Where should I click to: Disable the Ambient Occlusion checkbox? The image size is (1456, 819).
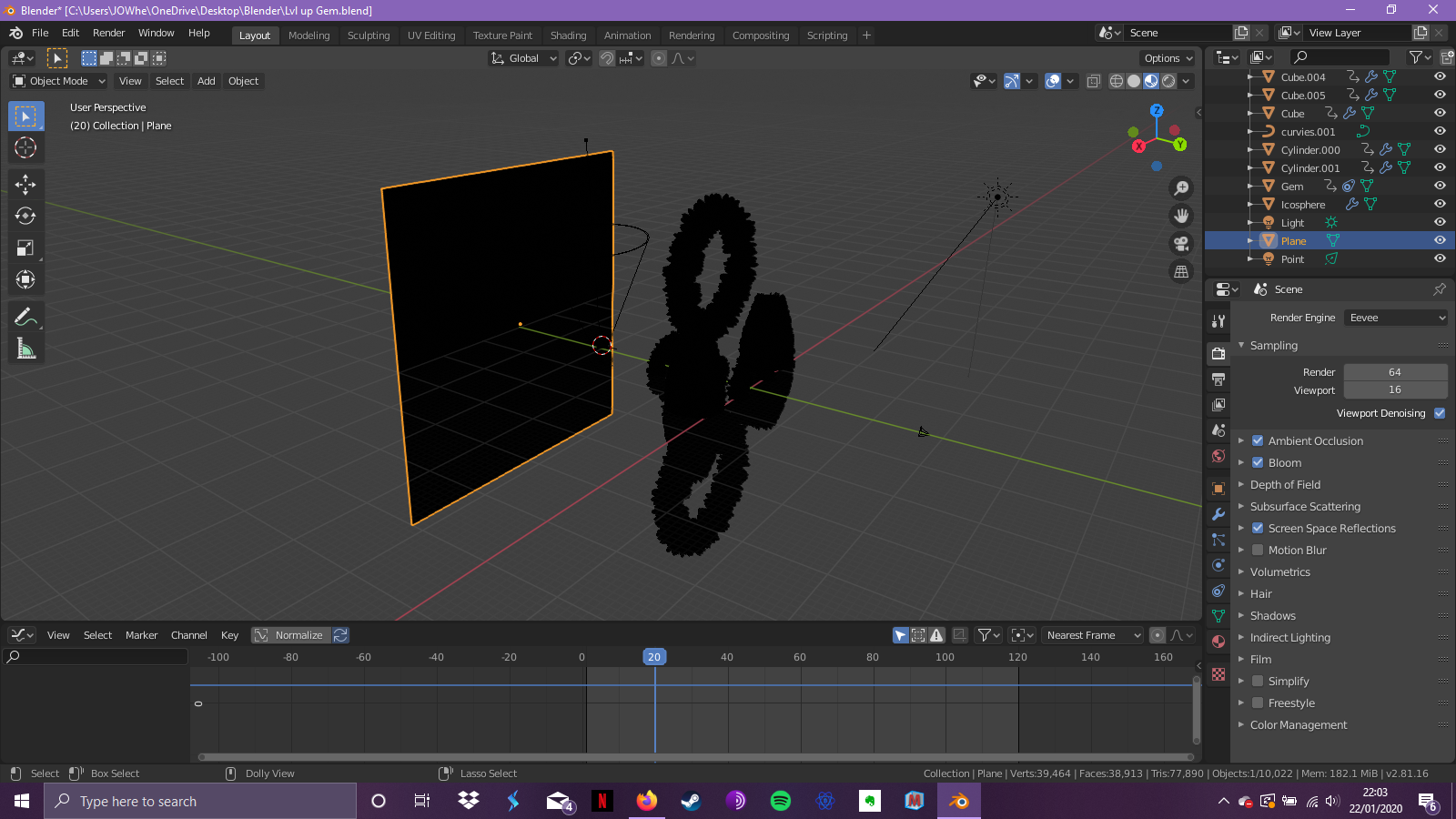[x=1258, y=440]
